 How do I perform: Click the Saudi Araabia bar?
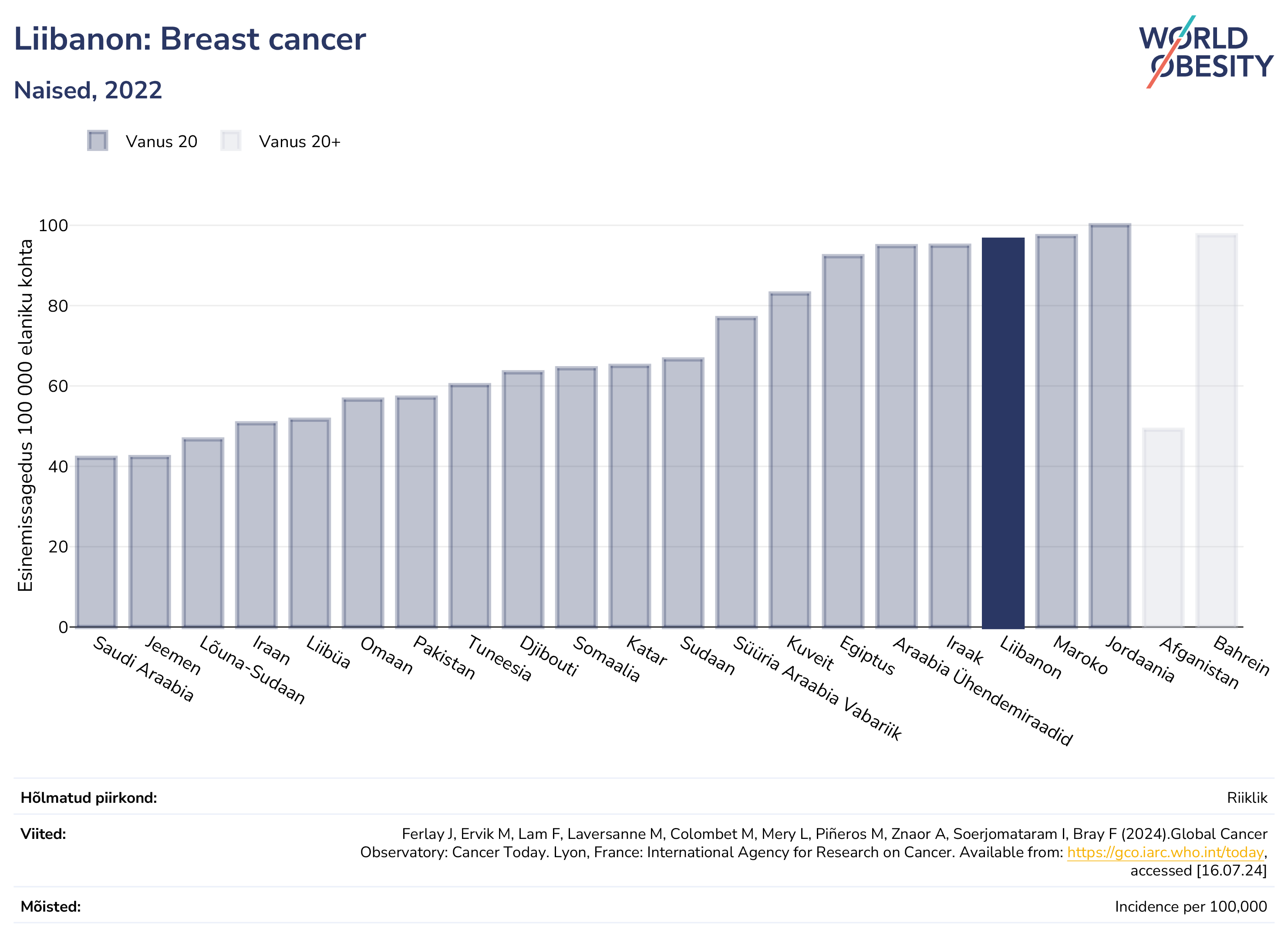coord(96,542)
